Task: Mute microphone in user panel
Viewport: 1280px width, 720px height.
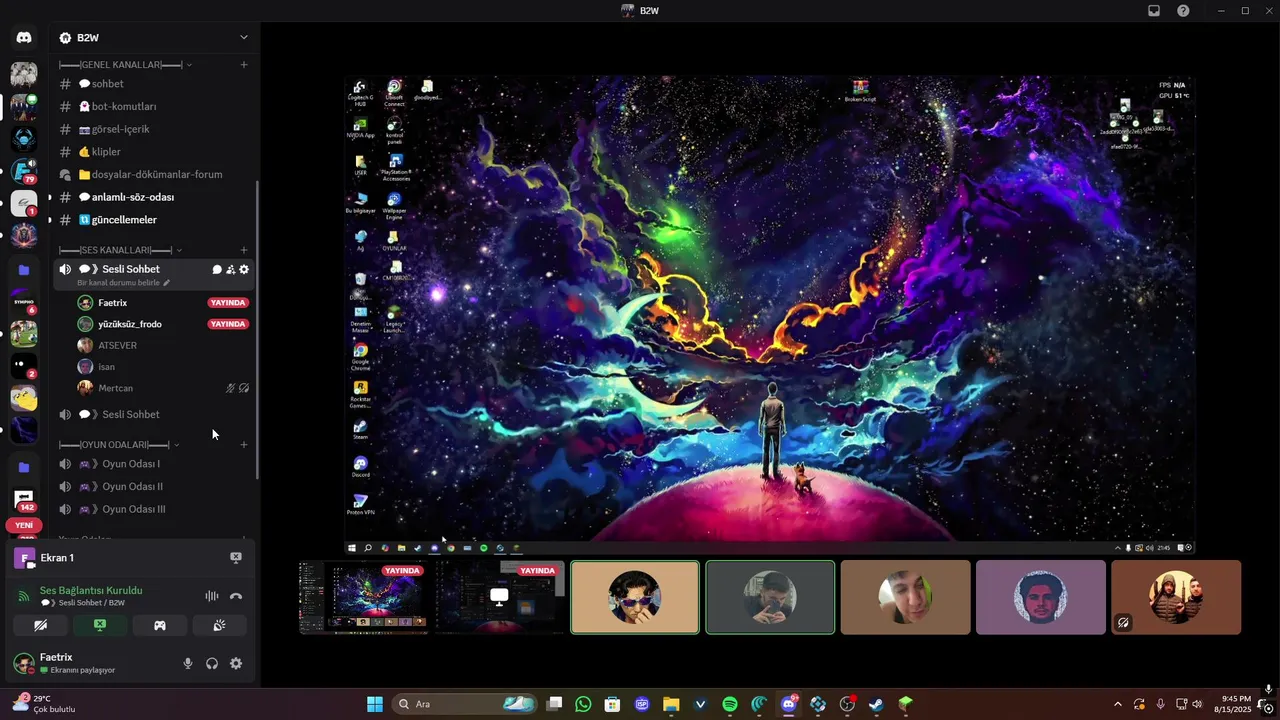Action: (x=187, y=663)
